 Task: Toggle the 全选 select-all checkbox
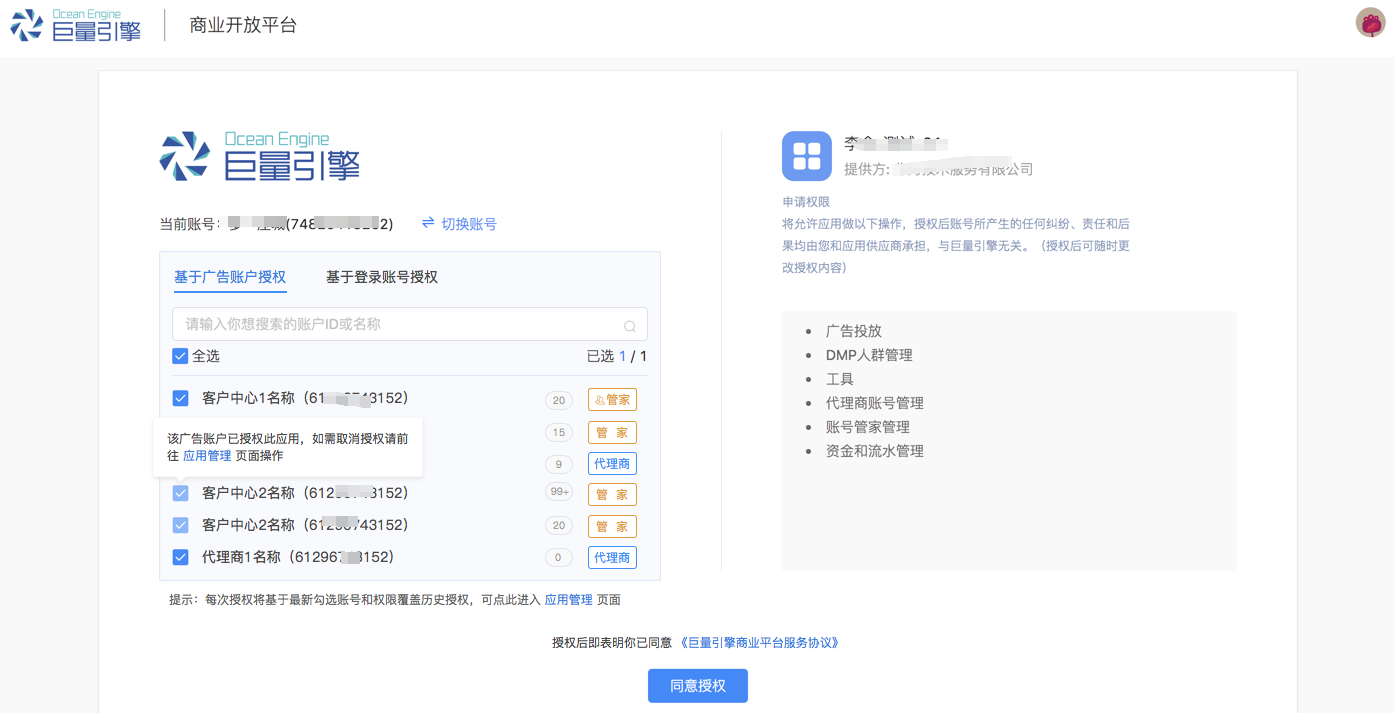click(x=180, y=356)
